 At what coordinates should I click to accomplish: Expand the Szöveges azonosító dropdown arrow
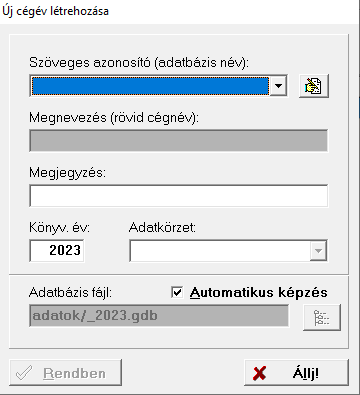coord(278,86)
